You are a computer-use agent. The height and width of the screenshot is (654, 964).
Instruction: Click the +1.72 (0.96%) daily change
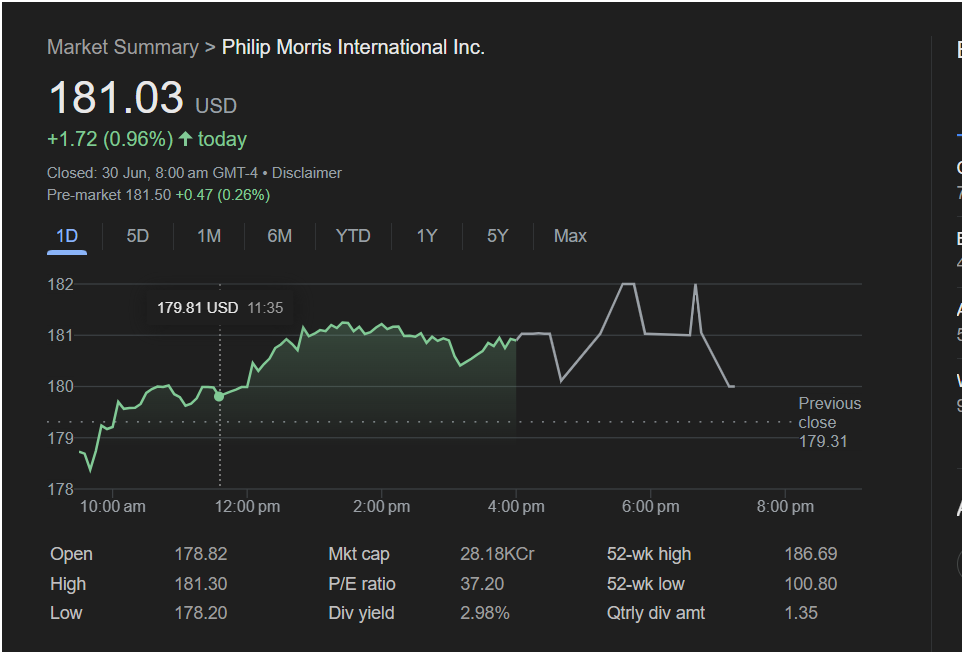pyautogui.click(x=110, y=139)
